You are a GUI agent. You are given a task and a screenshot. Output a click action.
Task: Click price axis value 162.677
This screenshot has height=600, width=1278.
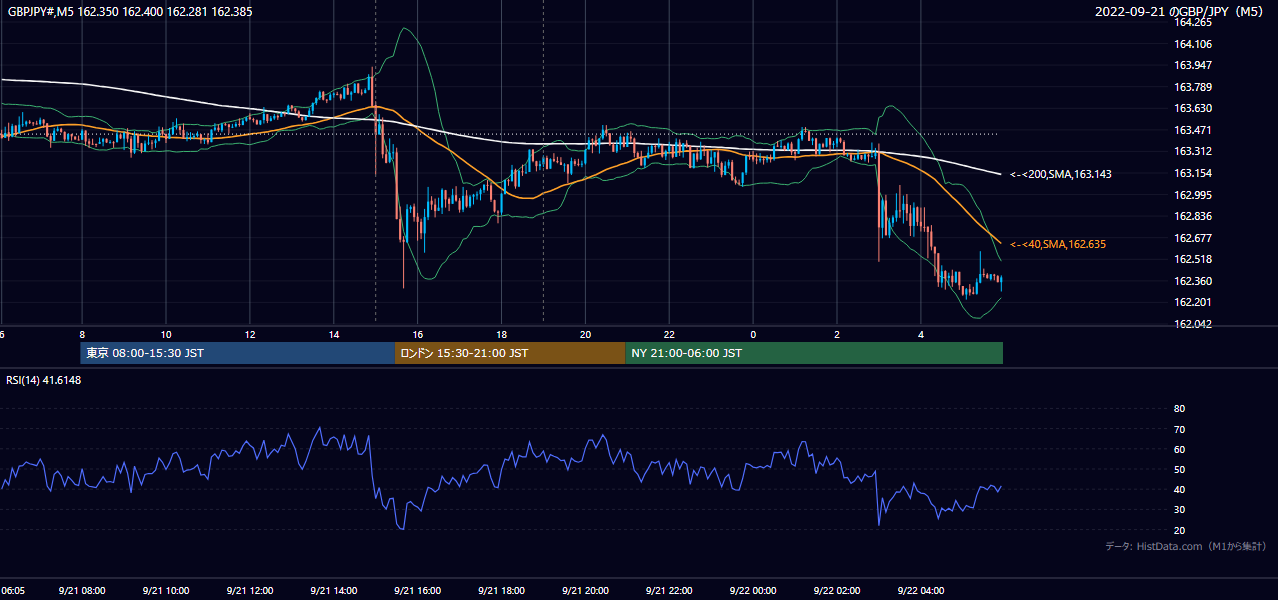pyautogui.click(x=1193, y=238)
